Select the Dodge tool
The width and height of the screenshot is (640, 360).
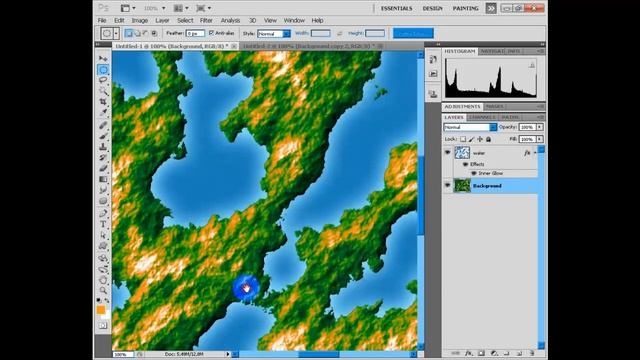click(x=103, y=200)
